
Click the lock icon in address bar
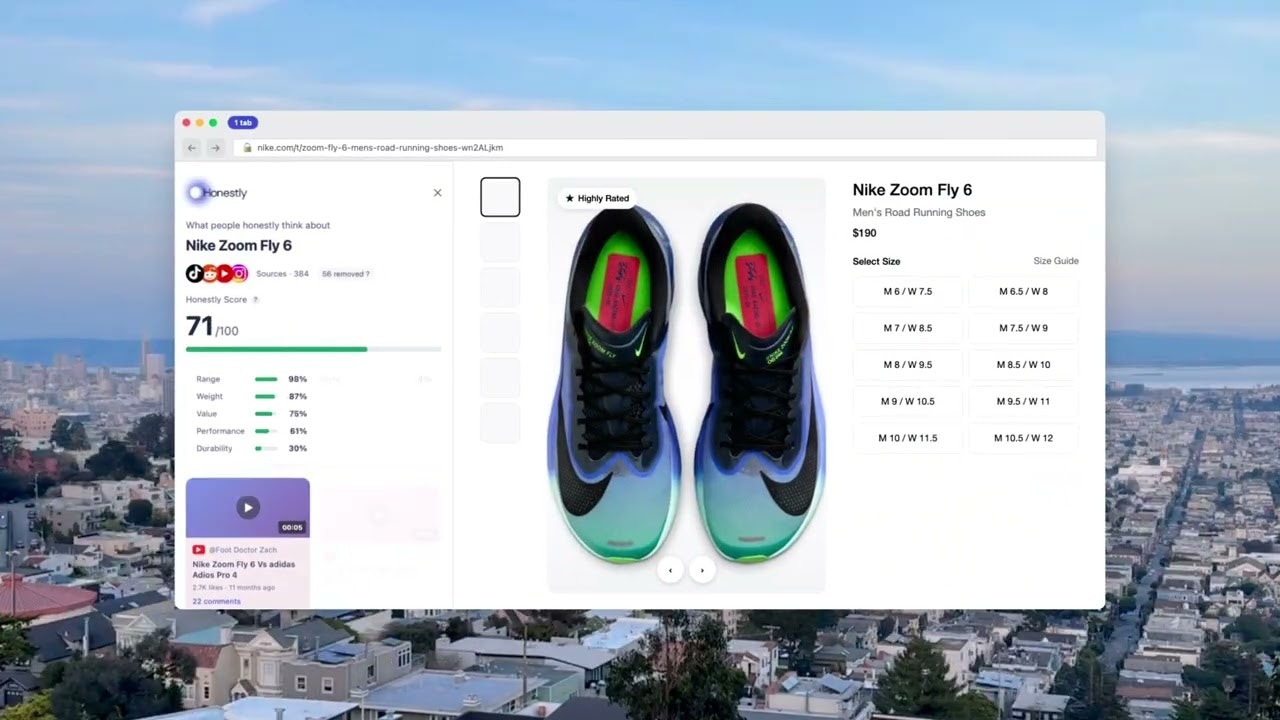coord(247,148)
